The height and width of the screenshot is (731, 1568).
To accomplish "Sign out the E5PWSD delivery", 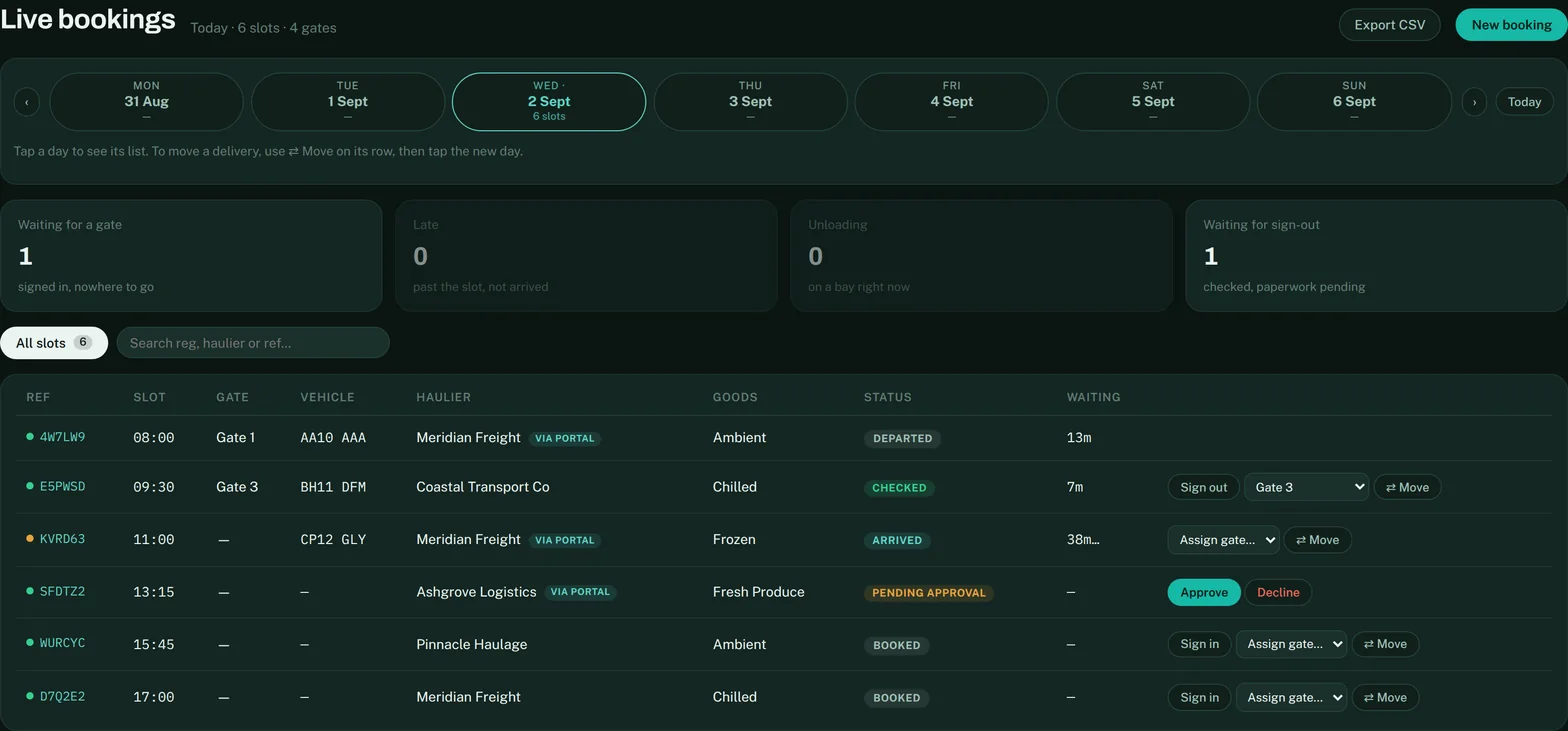I will click(x=1203, y=487).
